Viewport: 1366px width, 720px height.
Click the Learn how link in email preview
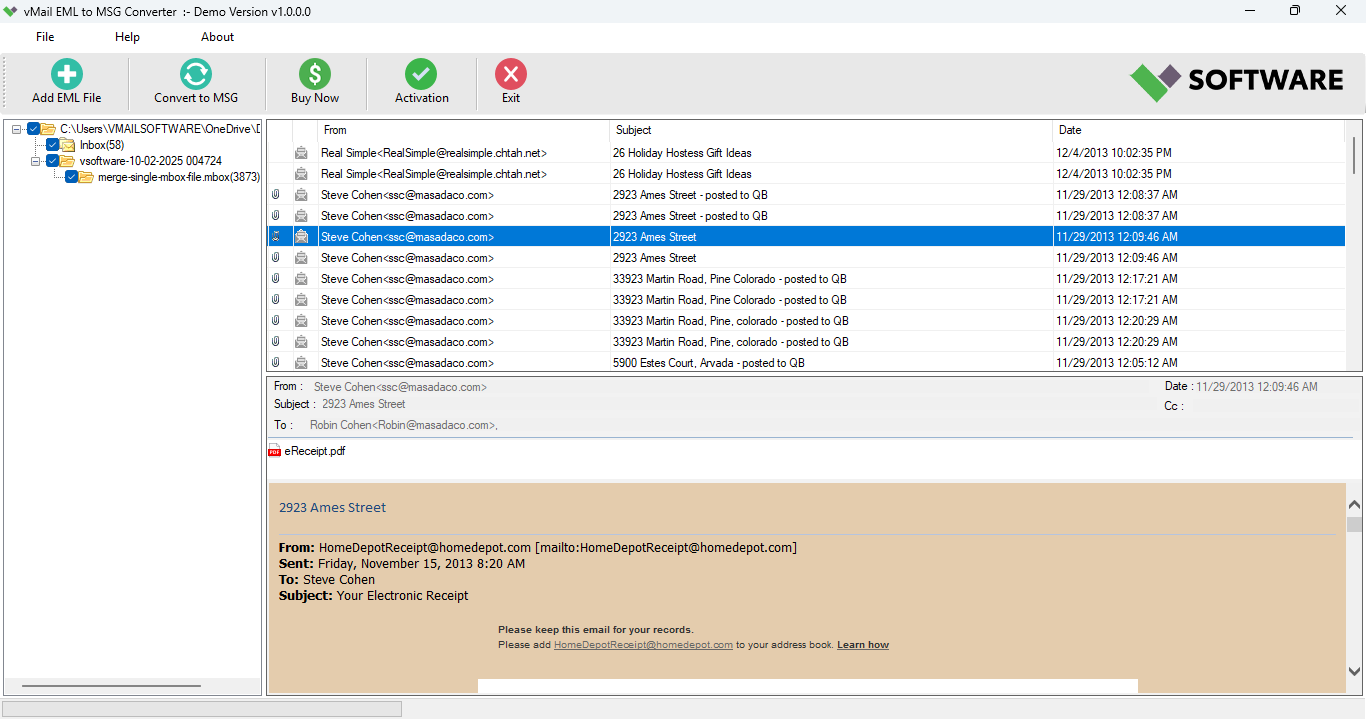(862, 644)
